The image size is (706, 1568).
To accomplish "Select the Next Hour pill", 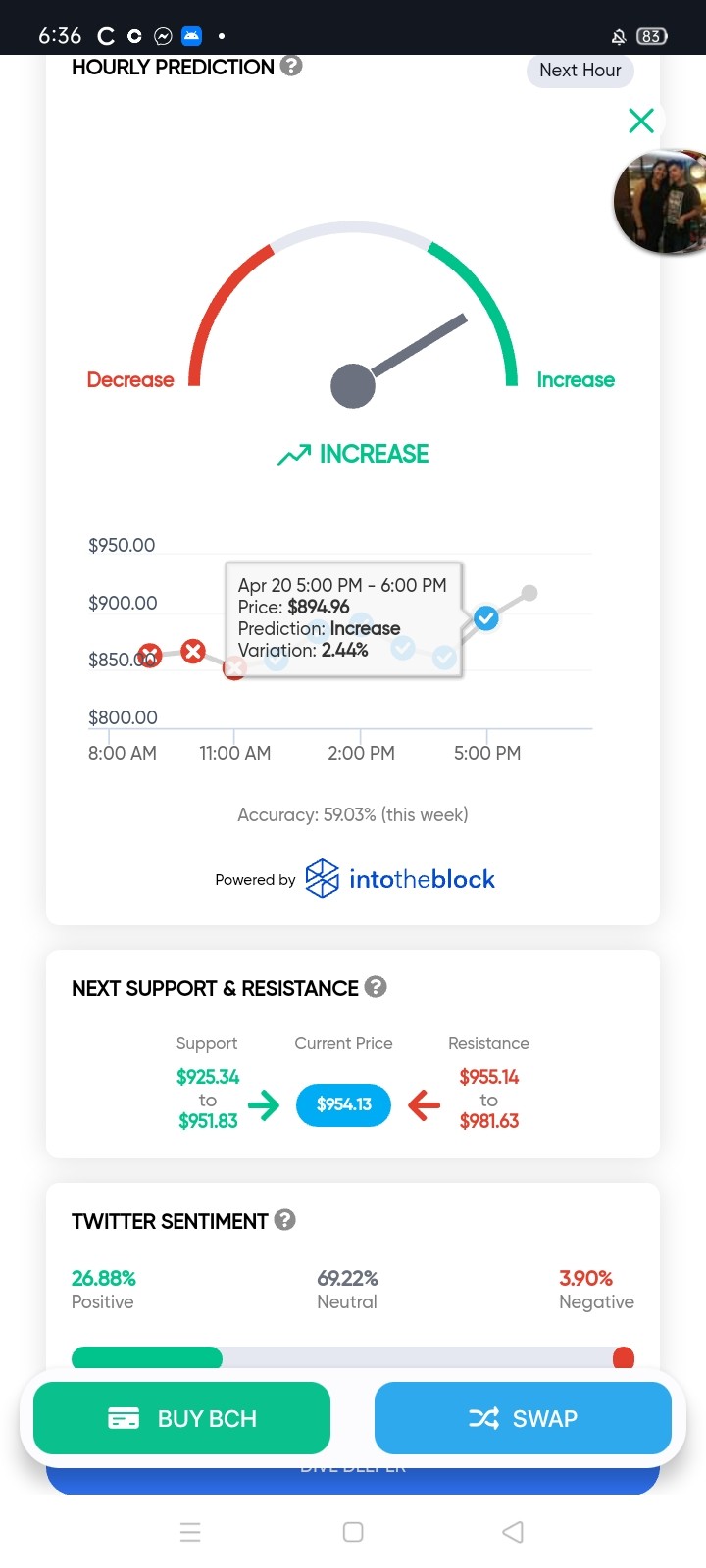I will pyautogui.click(x=580, y=71).
